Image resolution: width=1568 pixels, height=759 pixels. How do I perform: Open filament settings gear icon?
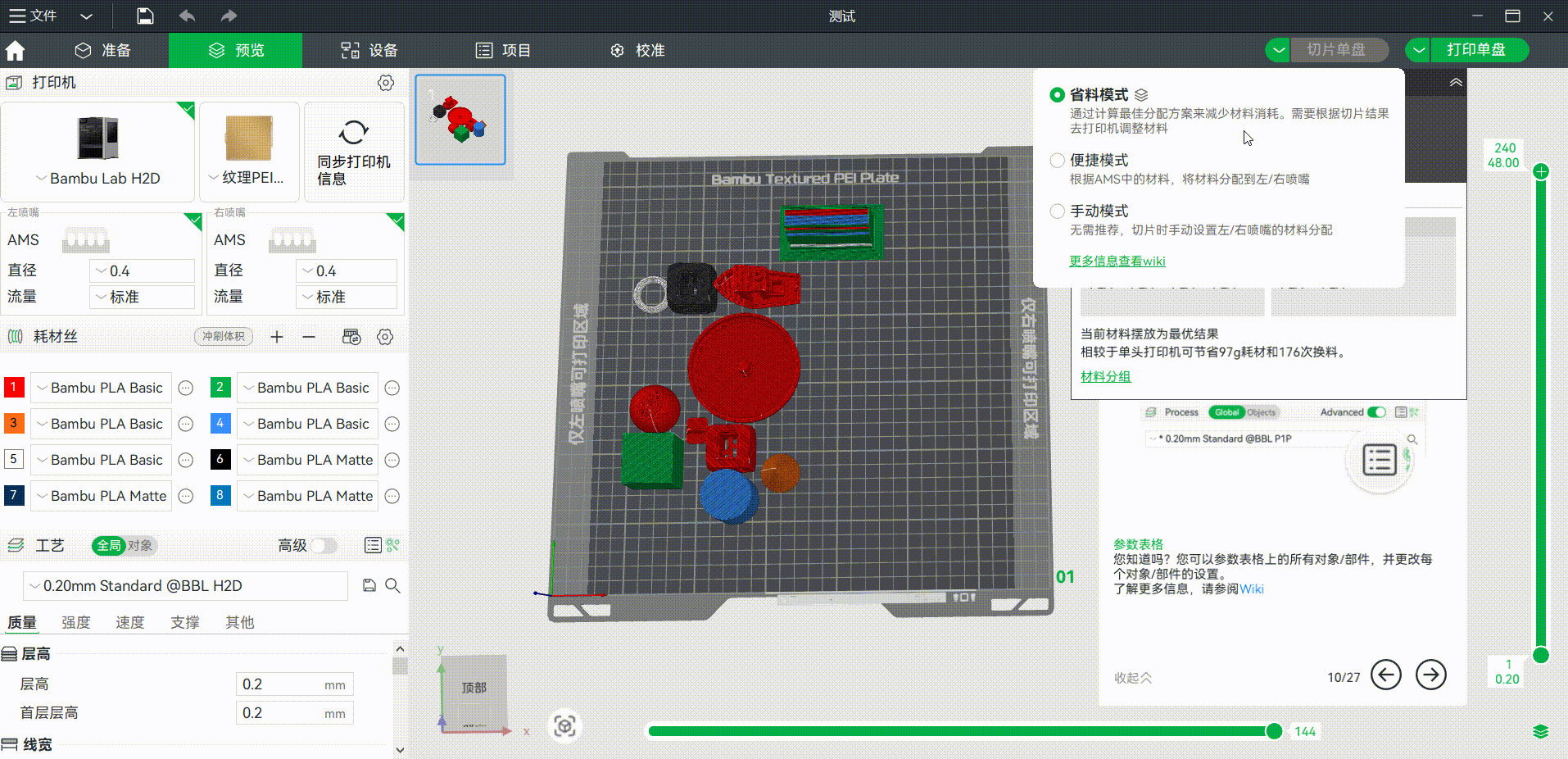click(x=385, y=337)
